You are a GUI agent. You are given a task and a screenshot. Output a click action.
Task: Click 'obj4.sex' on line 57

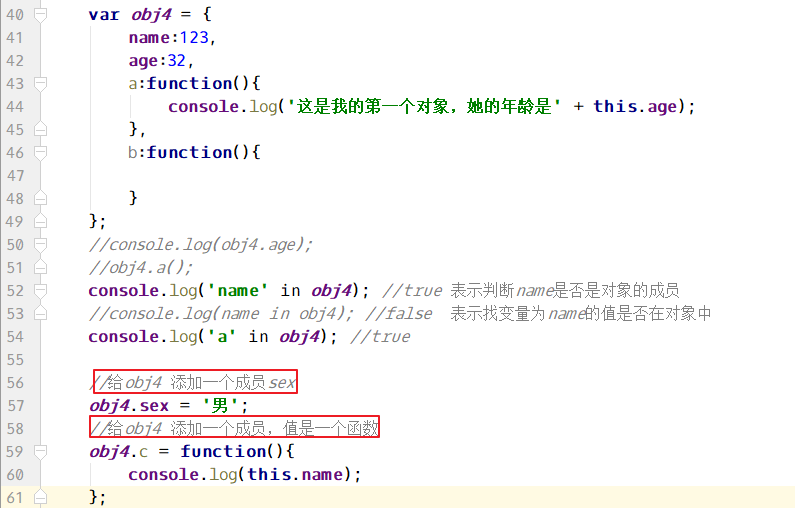(129, 406)
